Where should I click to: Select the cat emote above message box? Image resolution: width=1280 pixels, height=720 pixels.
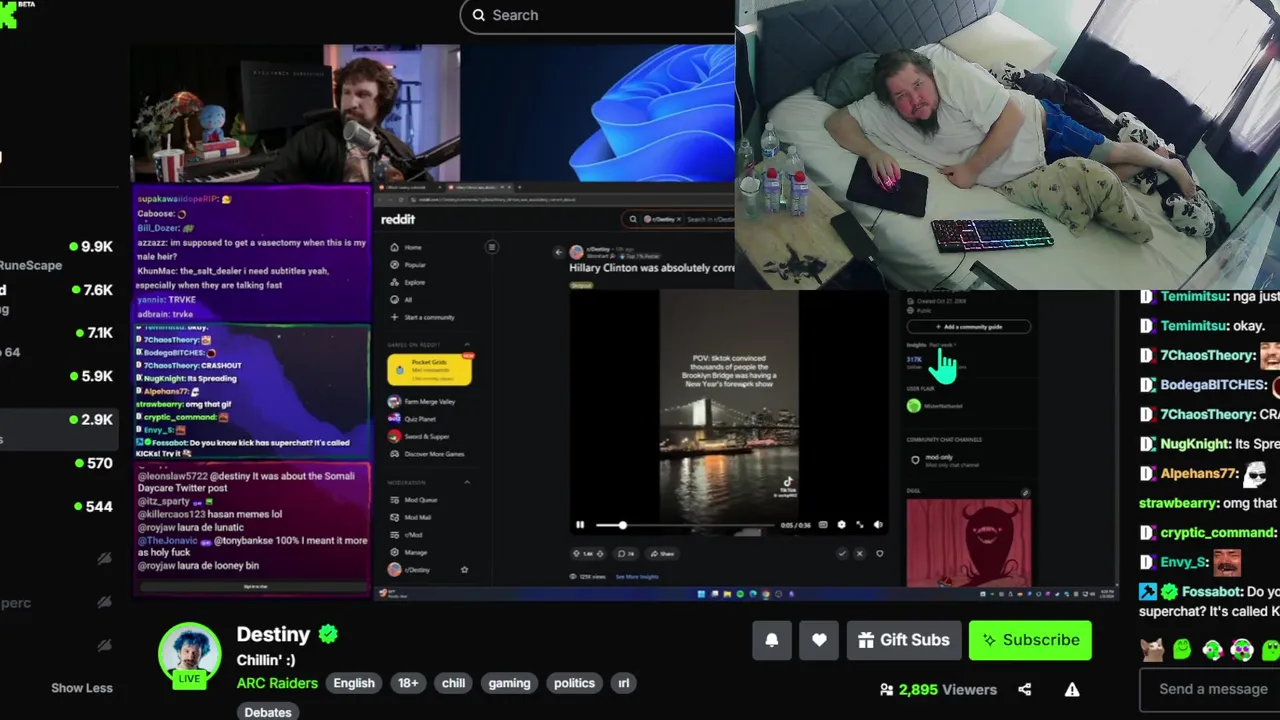click(x=1152, y=649)
